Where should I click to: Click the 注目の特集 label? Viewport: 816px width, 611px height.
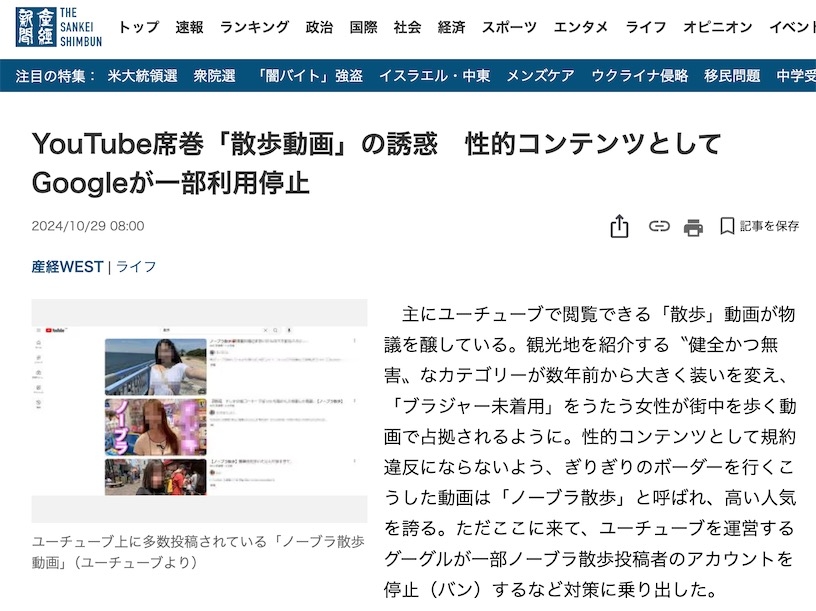pos(56,76)
